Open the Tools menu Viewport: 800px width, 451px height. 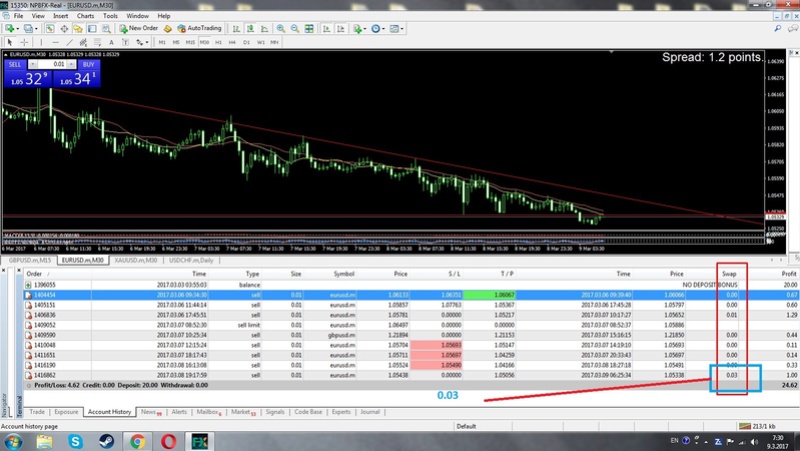click(x=110, y=16)
